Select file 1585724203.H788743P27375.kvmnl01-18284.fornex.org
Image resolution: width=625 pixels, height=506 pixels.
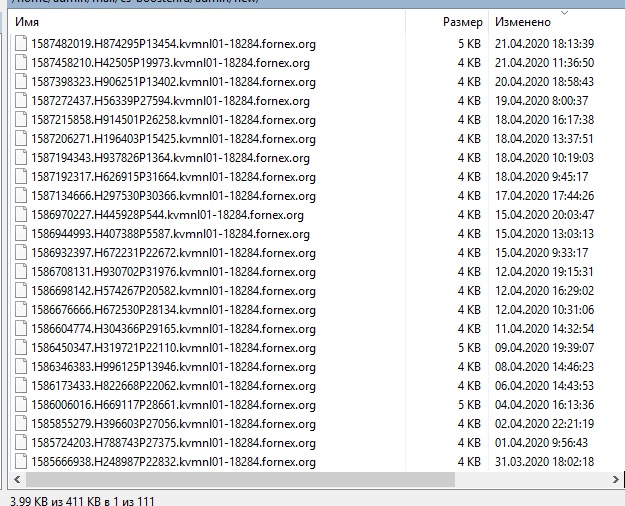(173, 443)
